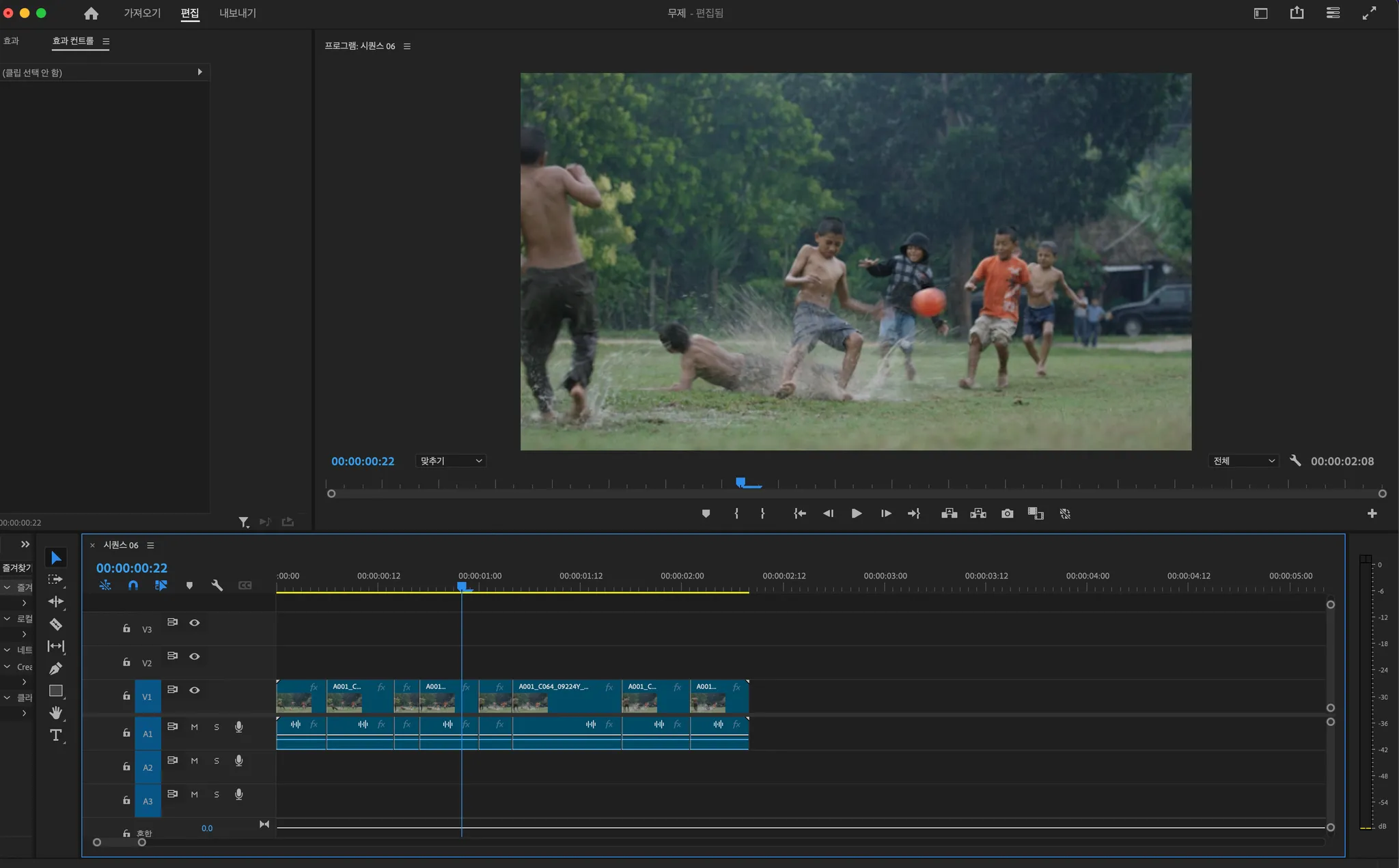The image size is (1399, 868).
Task: Select the Razor tool
Action: click(56, 624)
